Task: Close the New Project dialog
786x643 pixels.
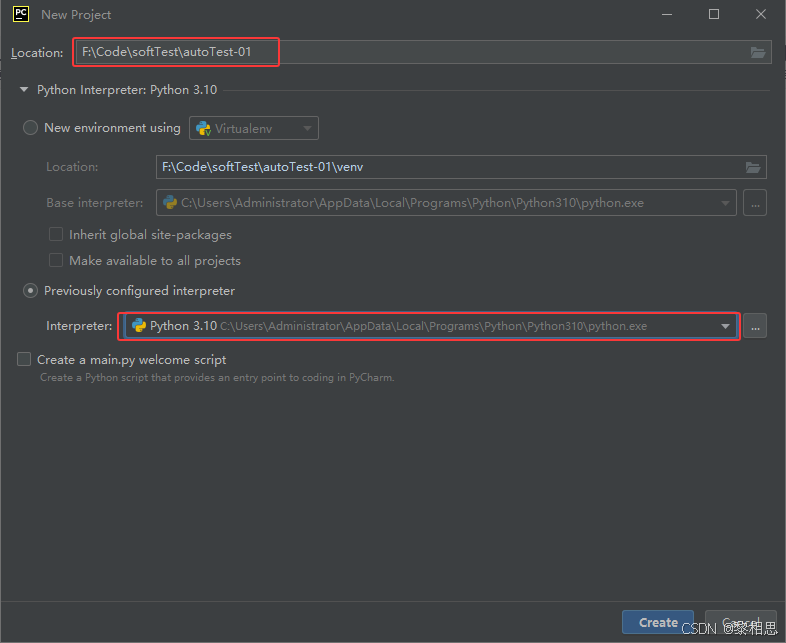Action: coord(760,15)
